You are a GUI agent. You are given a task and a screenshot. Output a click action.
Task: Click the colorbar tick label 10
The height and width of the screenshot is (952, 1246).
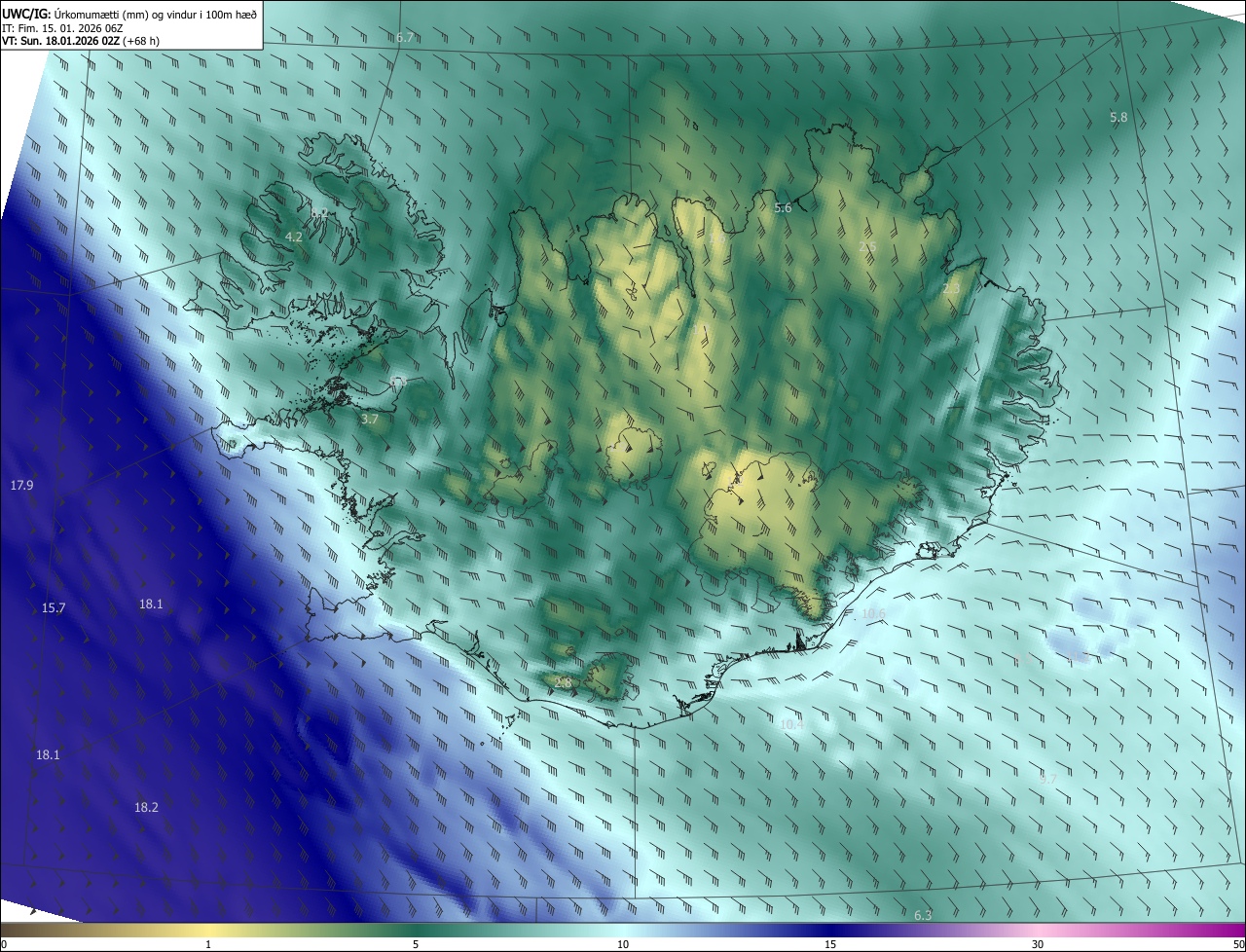(x=623, y=944)
